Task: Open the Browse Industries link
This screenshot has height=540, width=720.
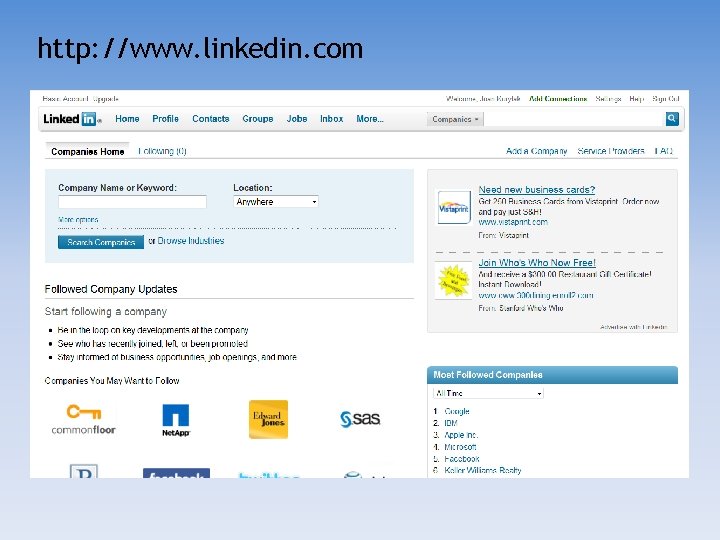Action: [191, 241]
